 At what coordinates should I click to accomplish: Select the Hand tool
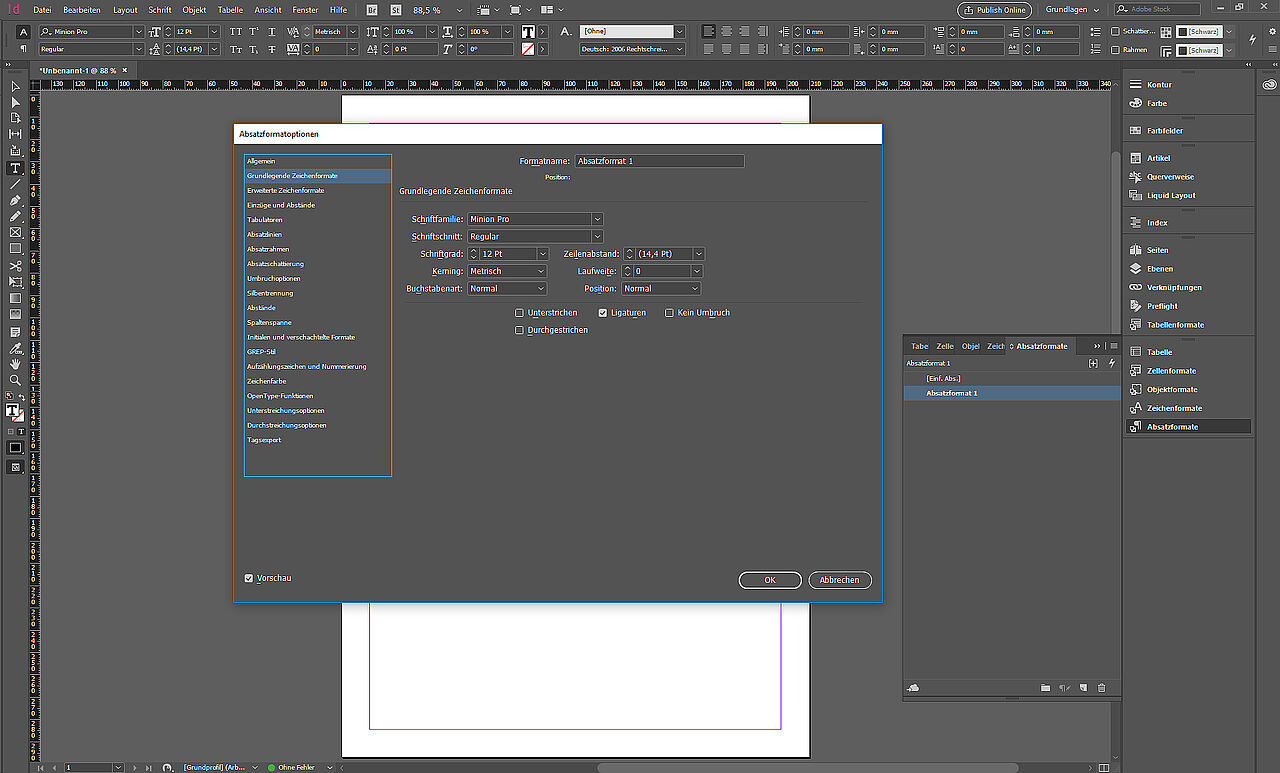(x=15, y=365)
